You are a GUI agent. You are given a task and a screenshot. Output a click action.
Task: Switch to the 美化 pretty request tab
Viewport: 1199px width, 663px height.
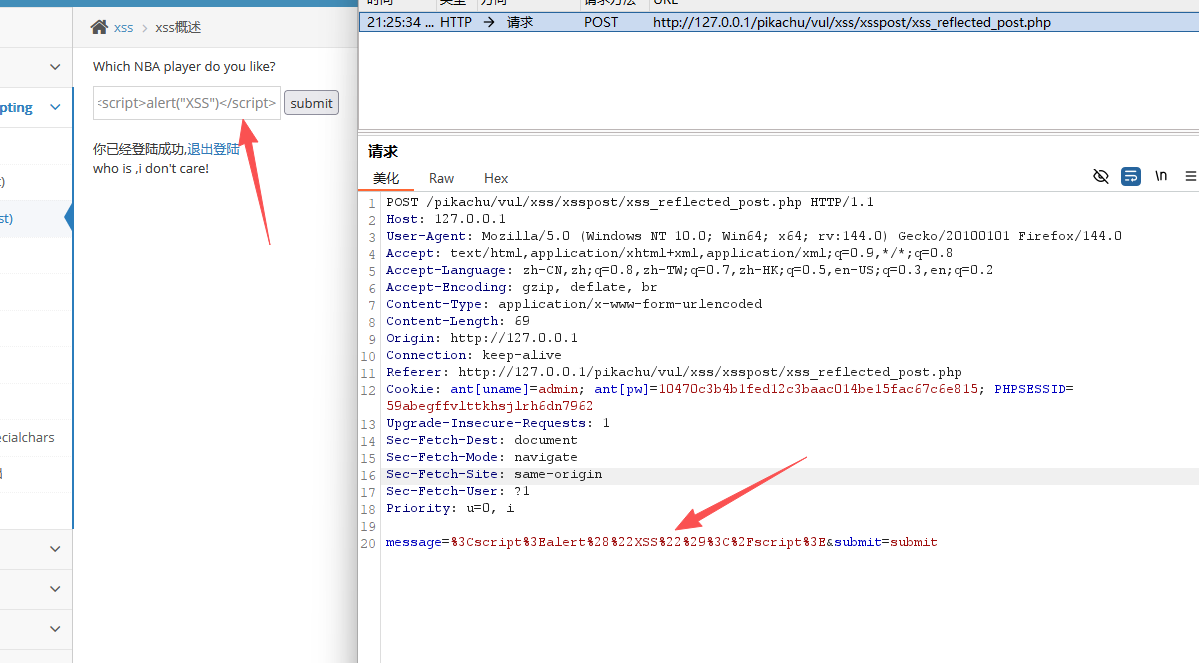[x=386, y=178]
